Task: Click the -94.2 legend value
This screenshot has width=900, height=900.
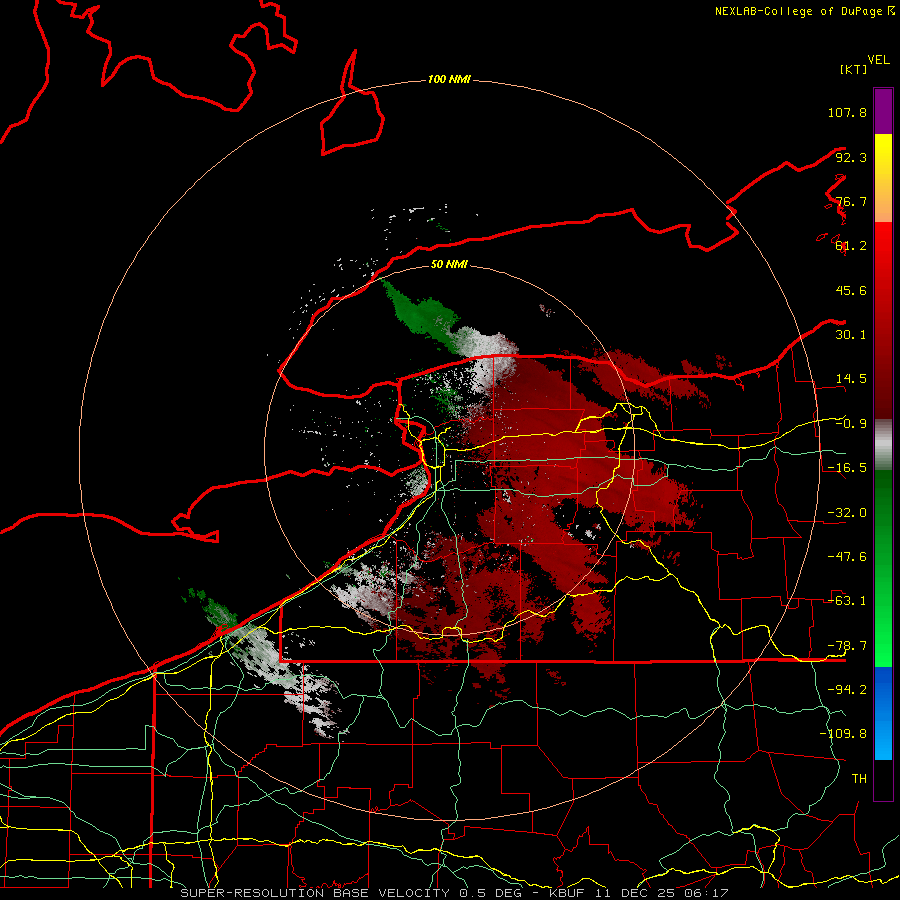Action: (847, 690)
